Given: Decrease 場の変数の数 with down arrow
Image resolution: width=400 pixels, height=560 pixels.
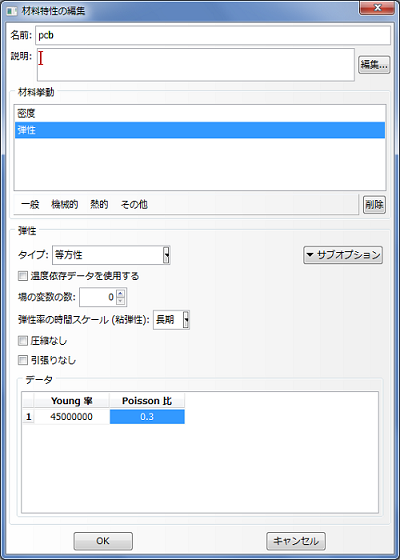Looking at the screenshot, I should click(121, 301).
